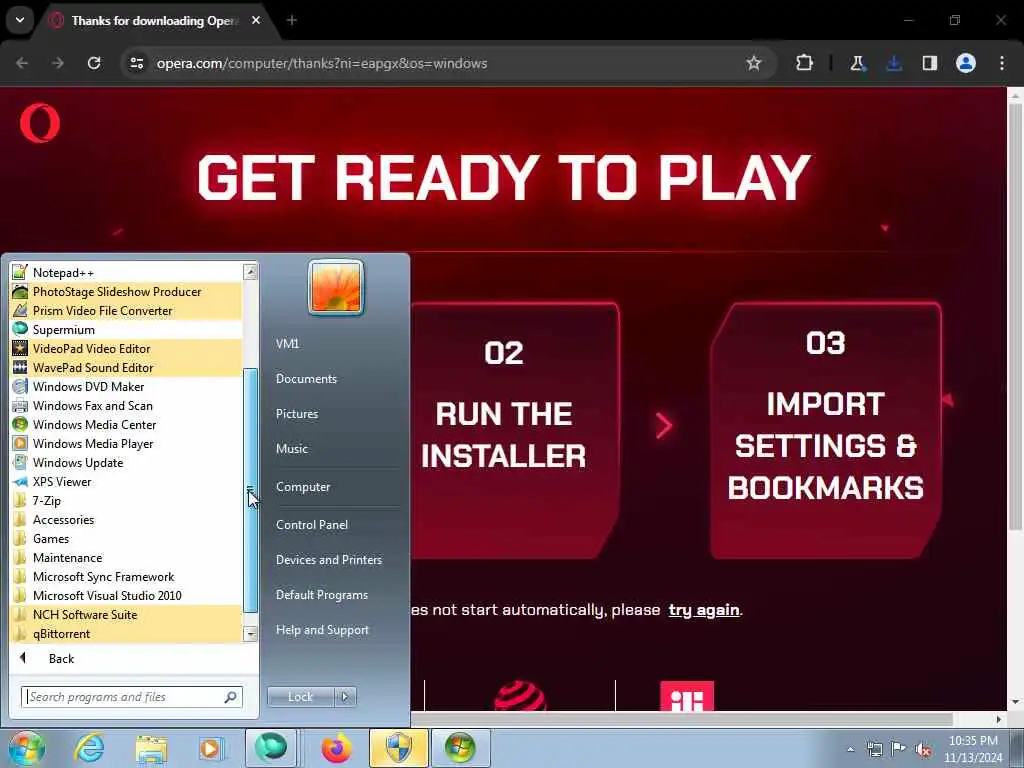1024x768 pixels.
Task: Show browser downloads
Action: tap(893, 63)
